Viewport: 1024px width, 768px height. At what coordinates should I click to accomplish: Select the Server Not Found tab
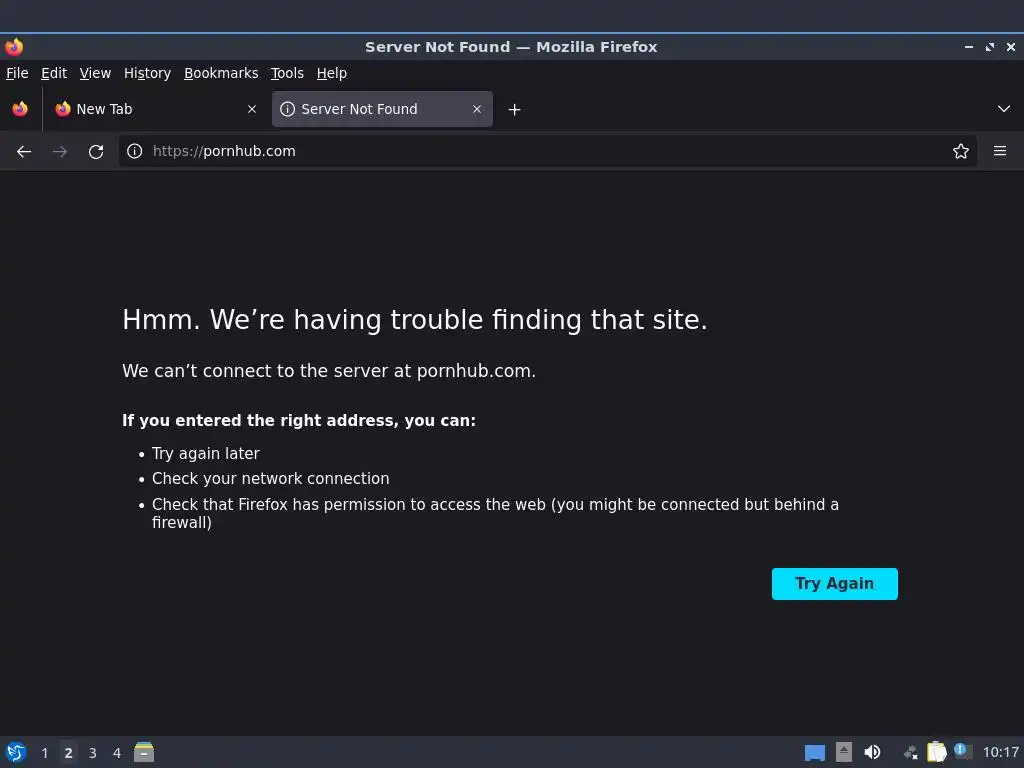[x=382, y=109]
